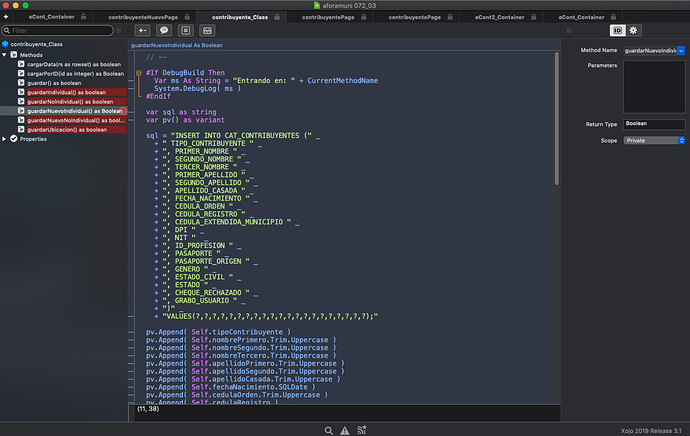
Task: Switch to the contribuyente_Class tab
Action: click(x=241, y=17)
